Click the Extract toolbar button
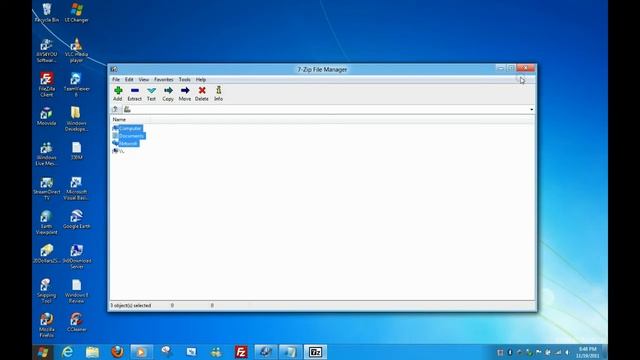The height and width of the screenshot is (360, 640). tap(134, 93)
